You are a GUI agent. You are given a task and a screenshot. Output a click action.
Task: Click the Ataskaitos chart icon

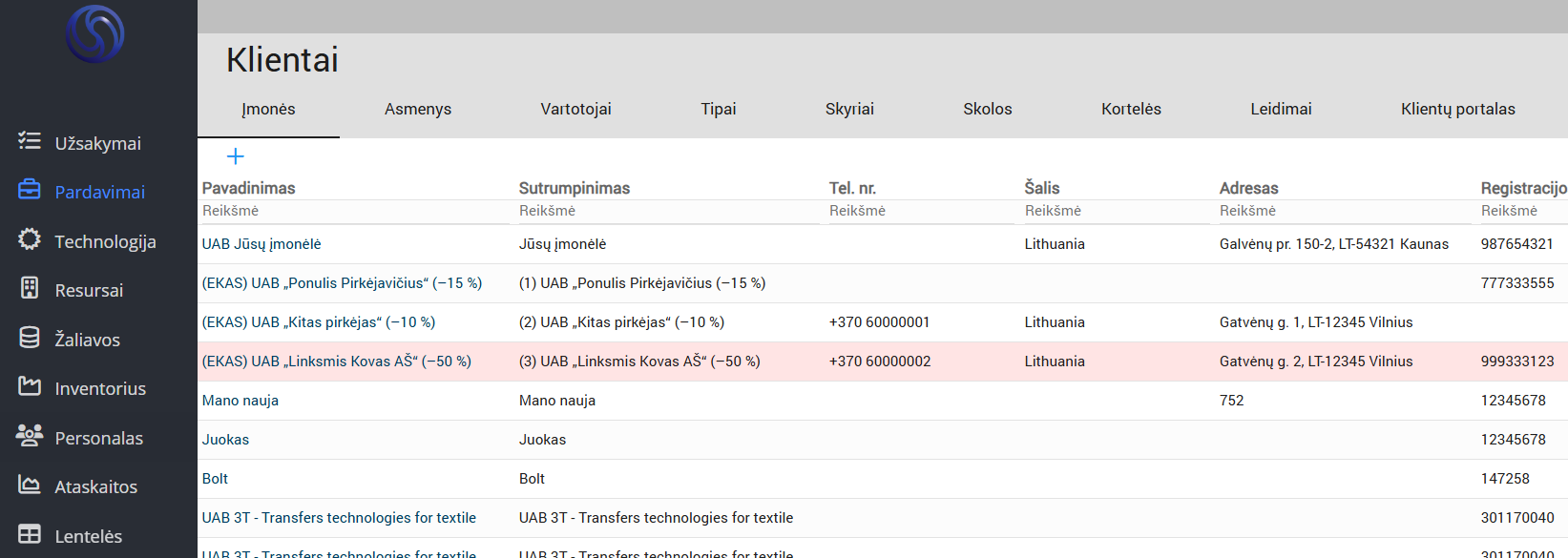point(30,486)
